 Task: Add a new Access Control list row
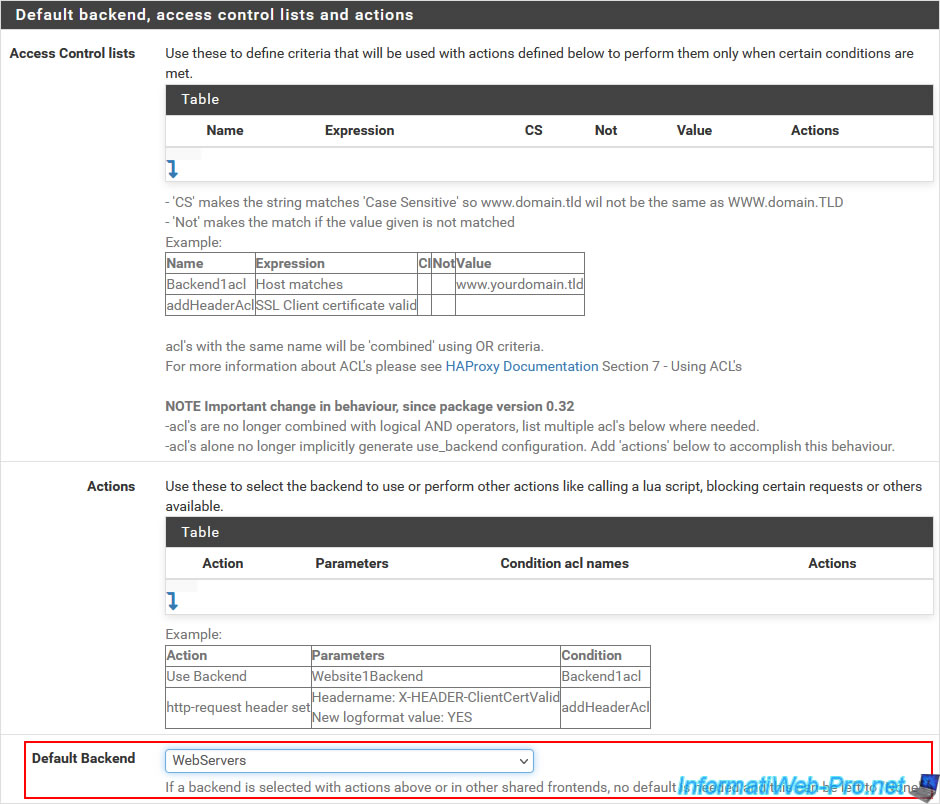click(x=173, y=169)
